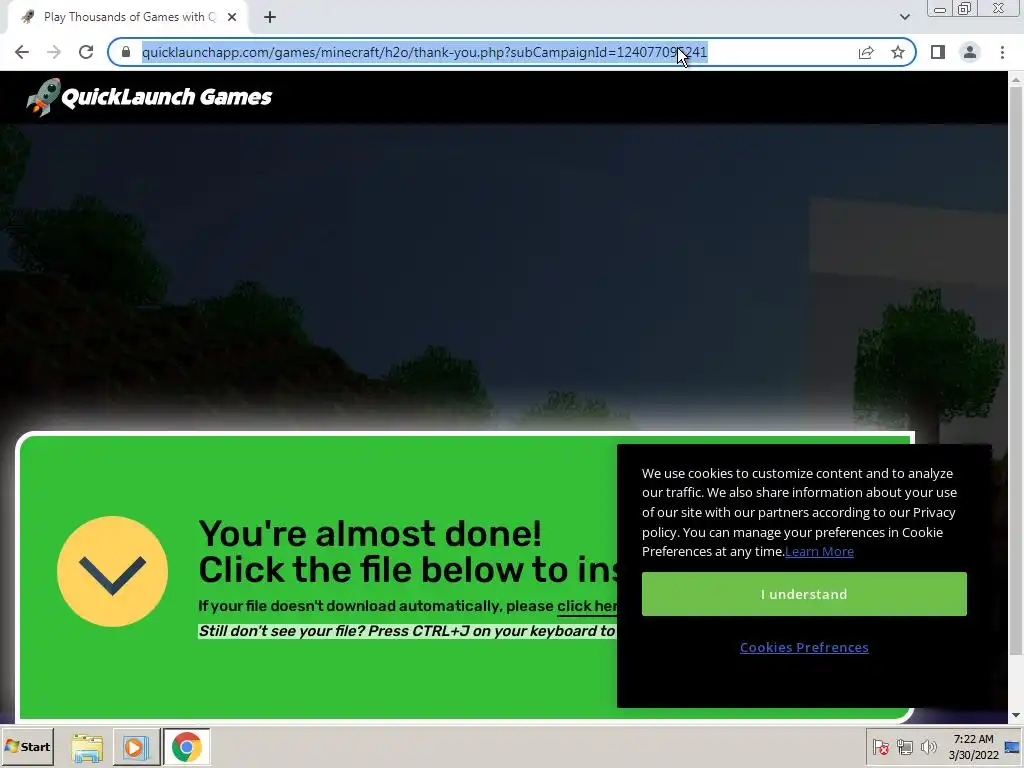1024x768 pixels.
Task: Click the QuickLaunch Games rocket logo
Action: (44, 97)
